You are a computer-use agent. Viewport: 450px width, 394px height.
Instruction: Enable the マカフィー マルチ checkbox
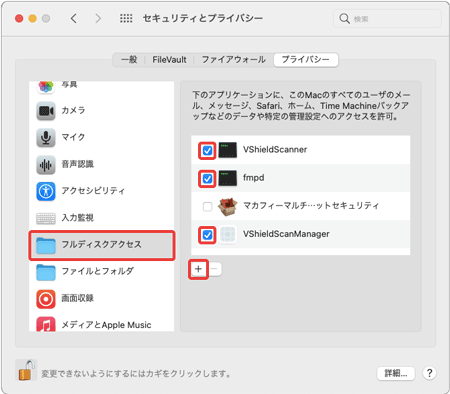[207, 207]
